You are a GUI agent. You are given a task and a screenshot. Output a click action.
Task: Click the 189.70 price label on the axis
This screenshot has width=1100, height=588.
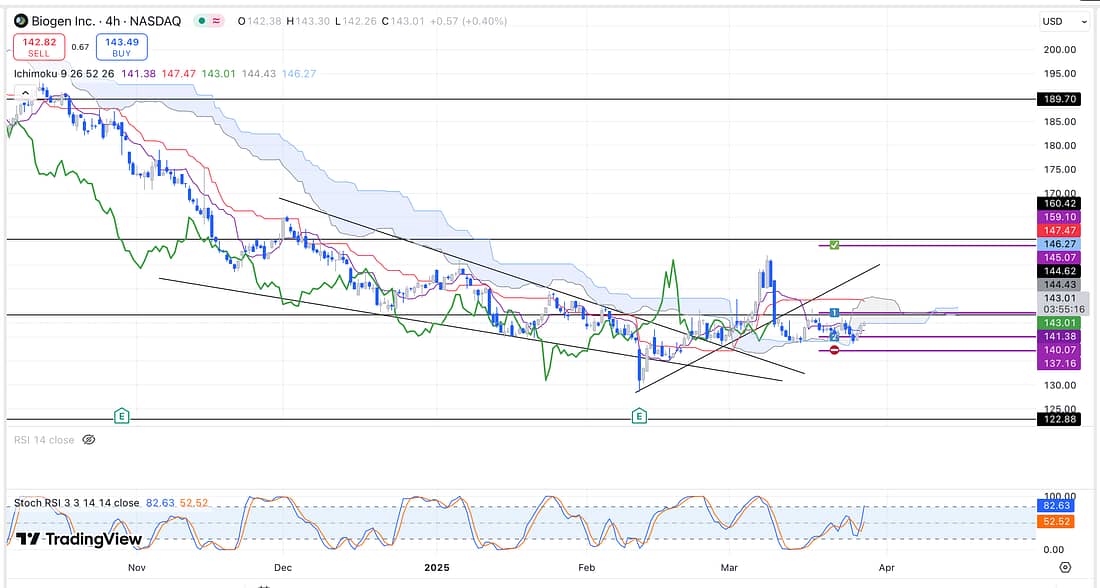[1059, 99]
